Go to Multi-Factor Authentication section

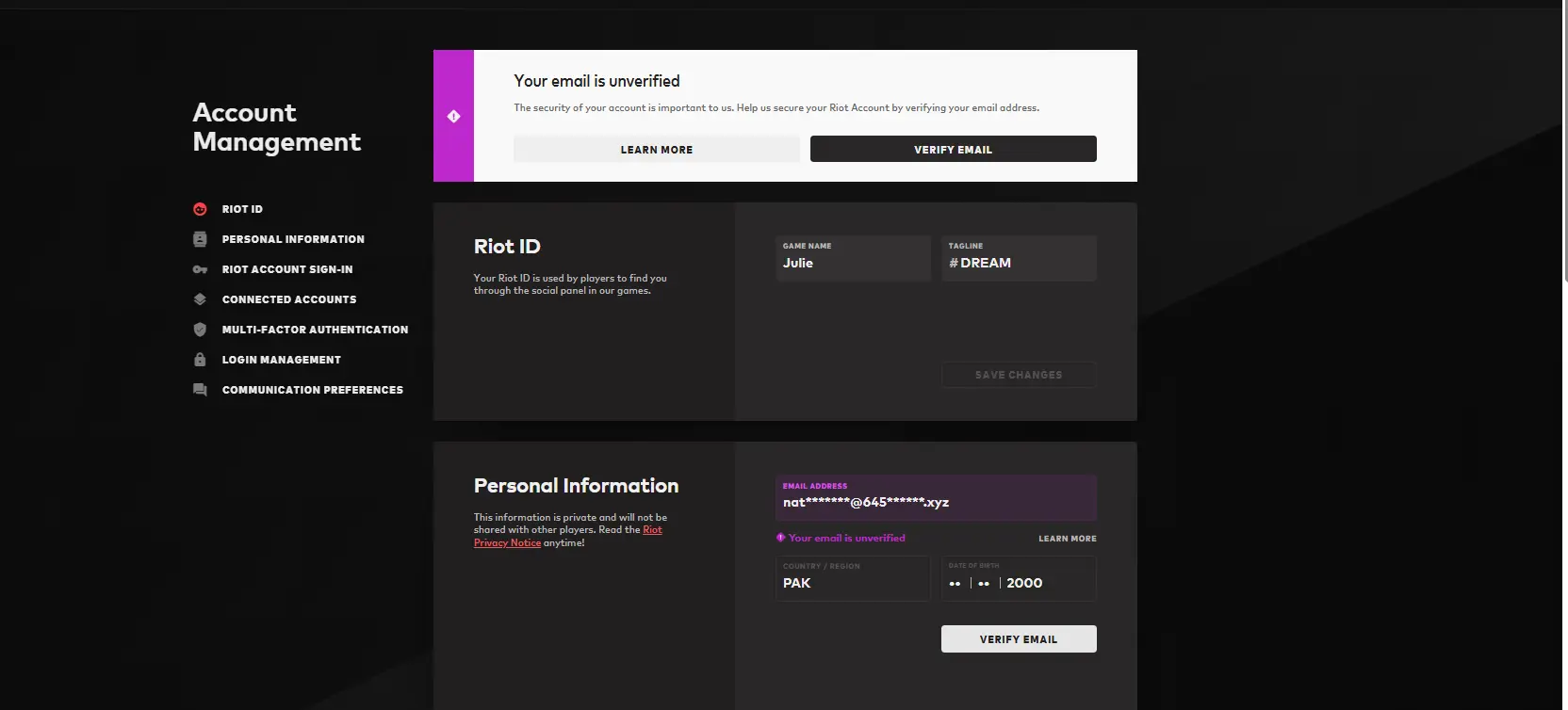(x=315, y=330)
